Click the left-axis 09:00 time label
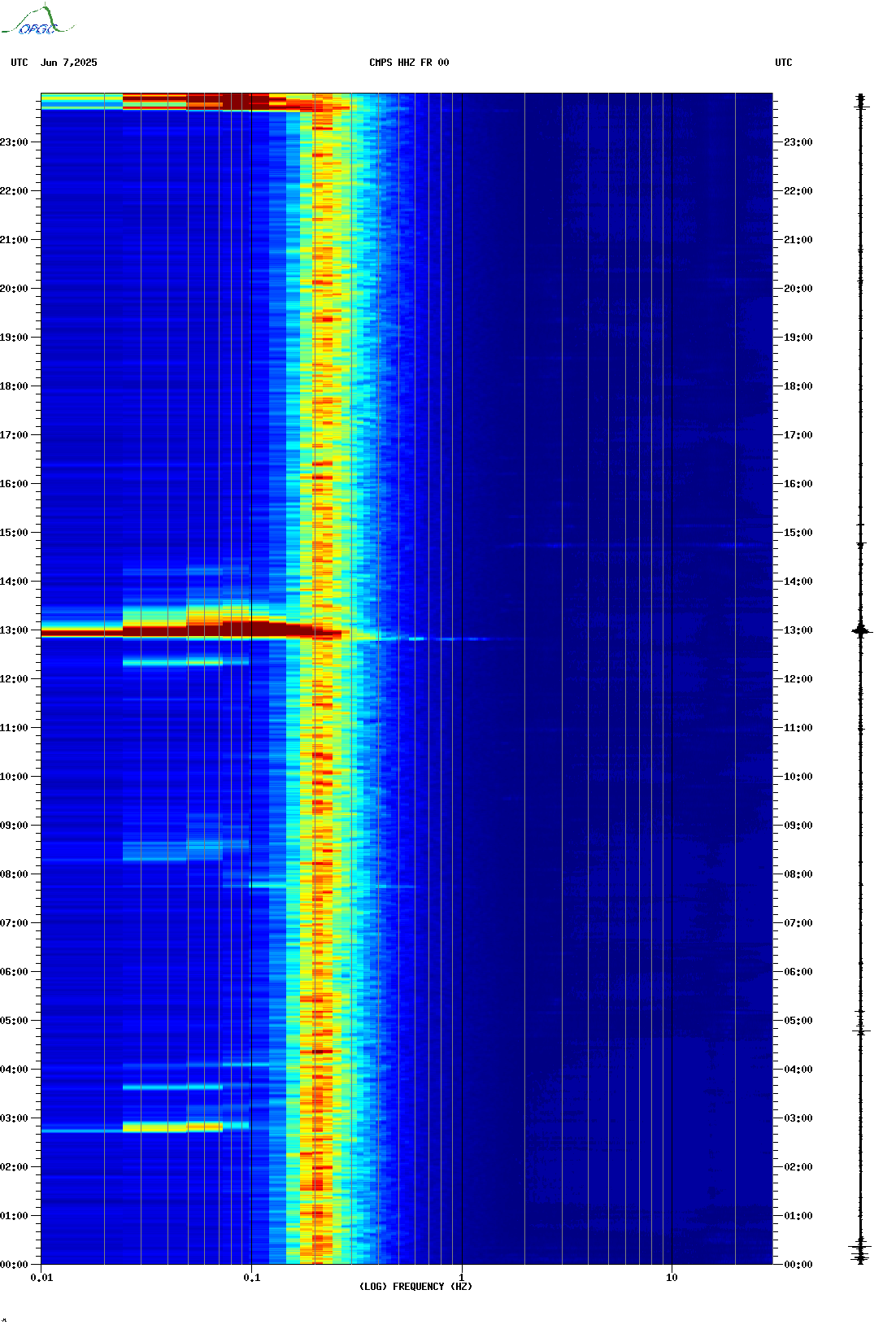The height and width of the screenshot is (1329, 896). tap(14, 826)
